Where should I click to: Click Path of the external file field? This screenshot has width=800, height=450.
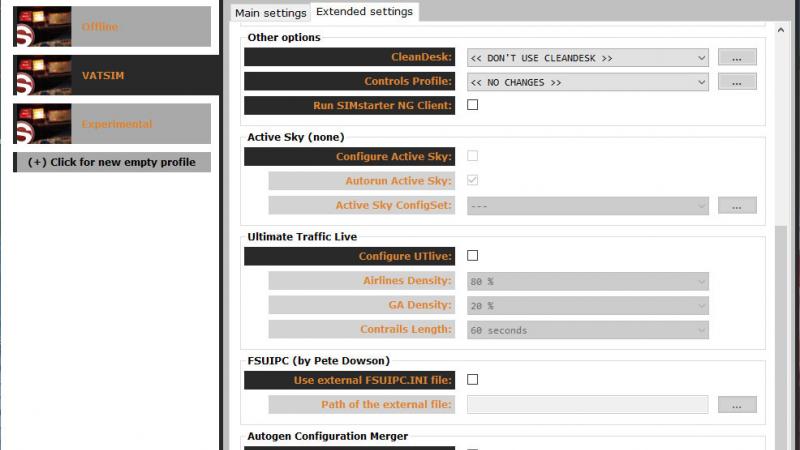tap(588, 405)
